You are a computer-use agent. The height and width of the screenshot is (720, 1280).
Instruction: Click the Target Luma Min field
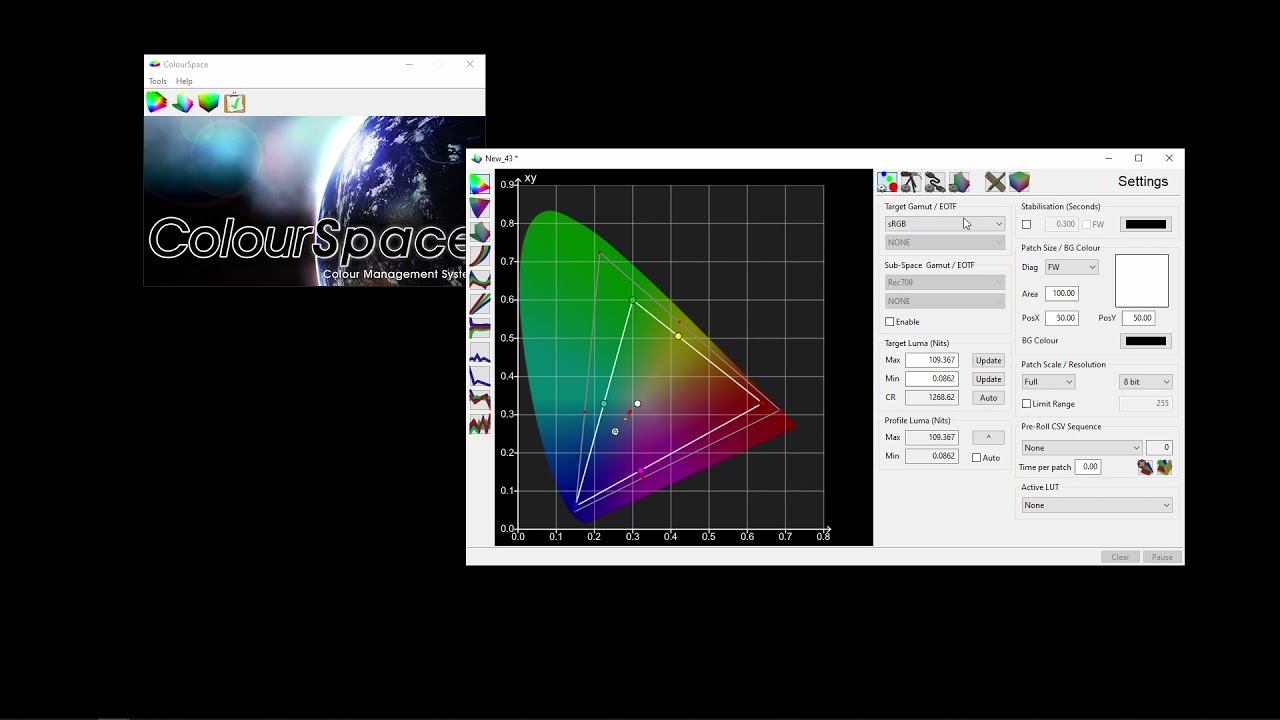coord(931,379)
